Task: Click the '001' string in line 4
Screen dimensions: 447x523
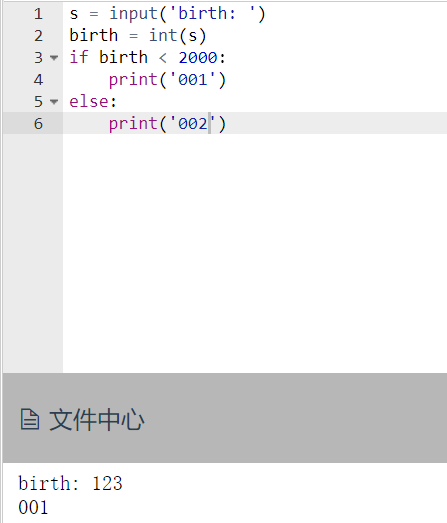Action: (193, 80)
